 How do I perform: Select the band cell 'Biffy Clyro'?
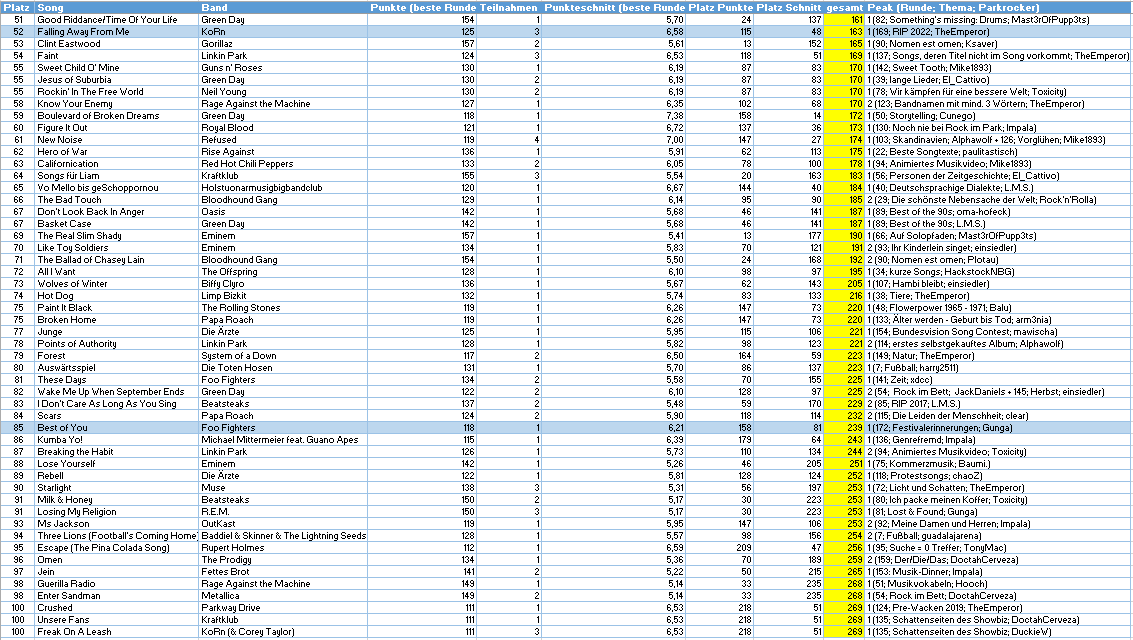[x=283, y=284]
